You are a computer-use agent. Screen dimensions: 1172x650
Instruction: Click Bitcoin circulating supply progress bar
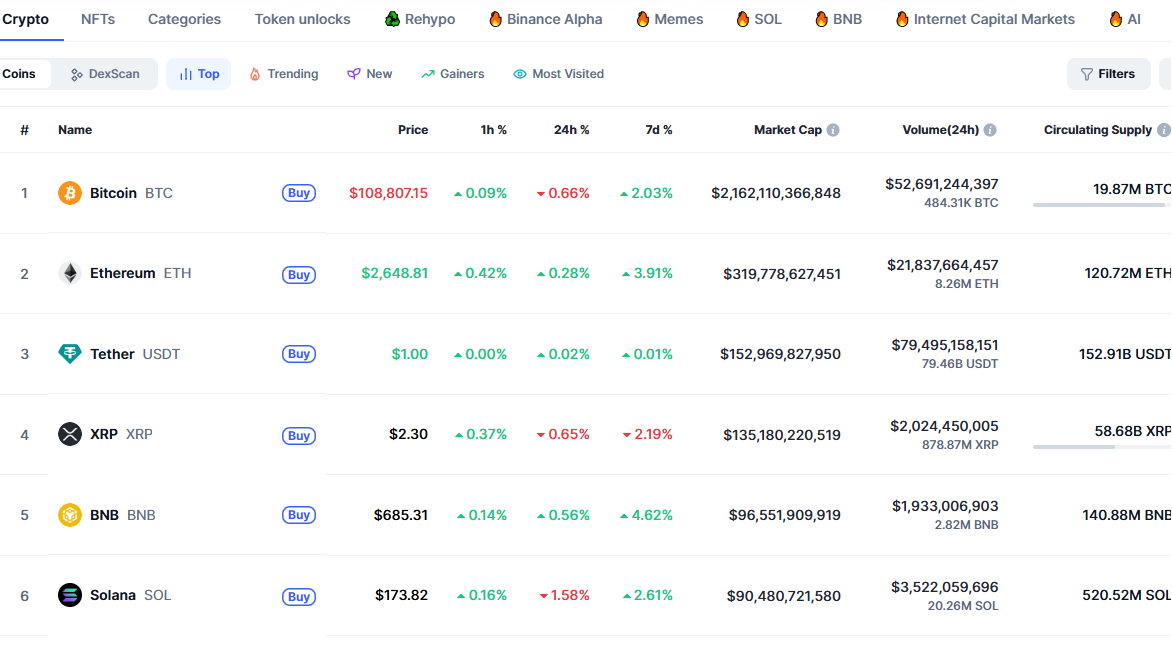[1102, 205]
